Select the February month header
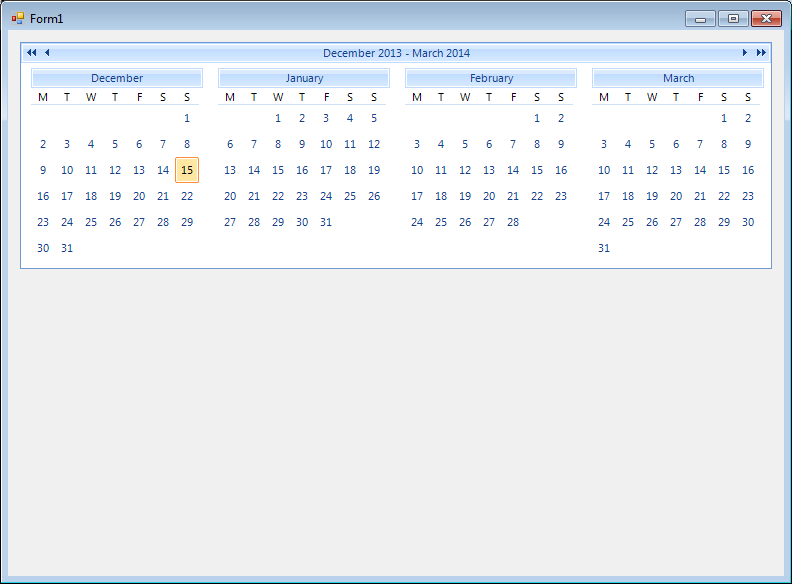The width and height of the screenshot is (794, 585). (491, 78)
